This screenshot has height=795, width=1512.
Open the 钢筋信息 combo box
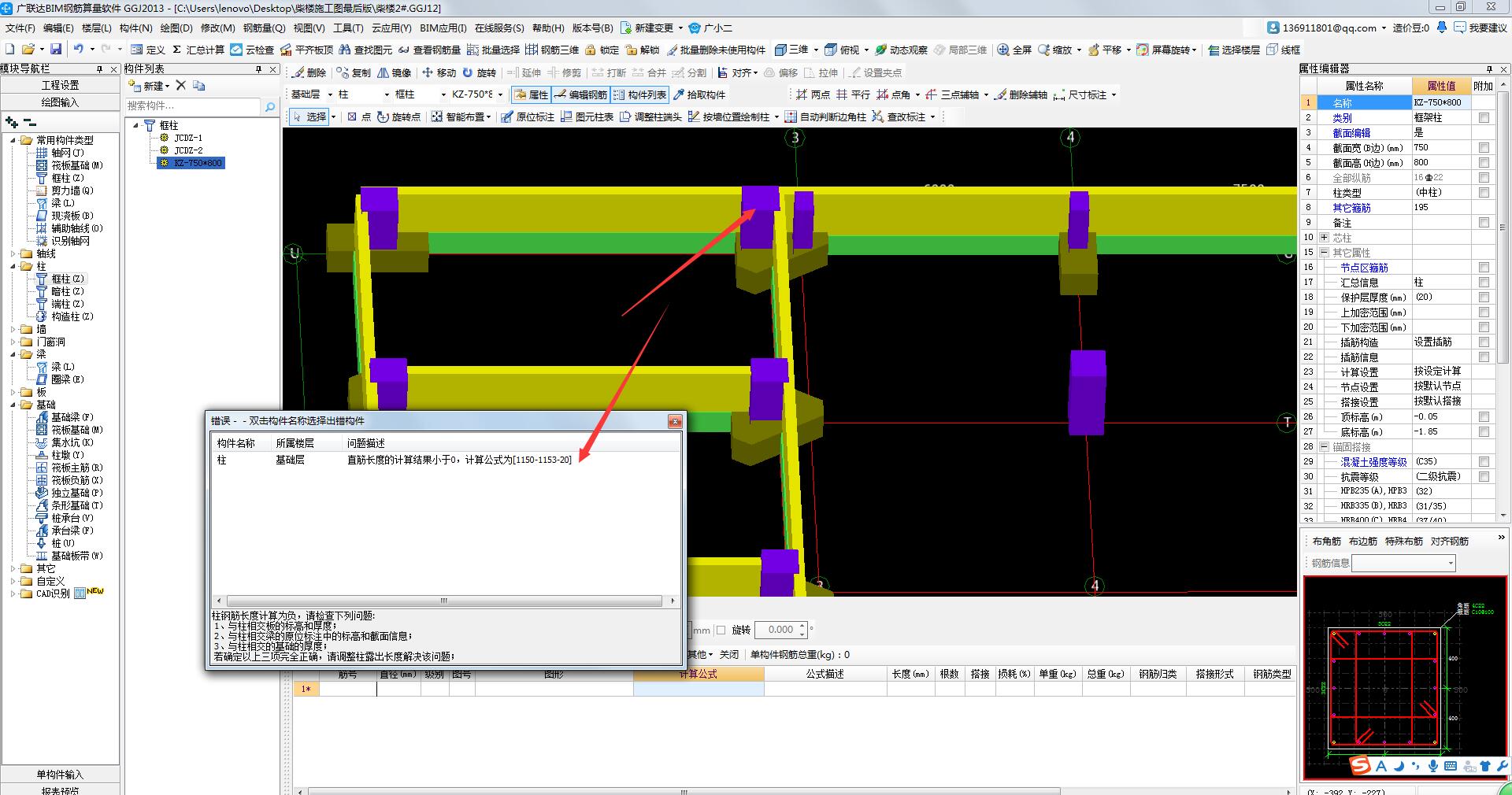point(1403,563)
